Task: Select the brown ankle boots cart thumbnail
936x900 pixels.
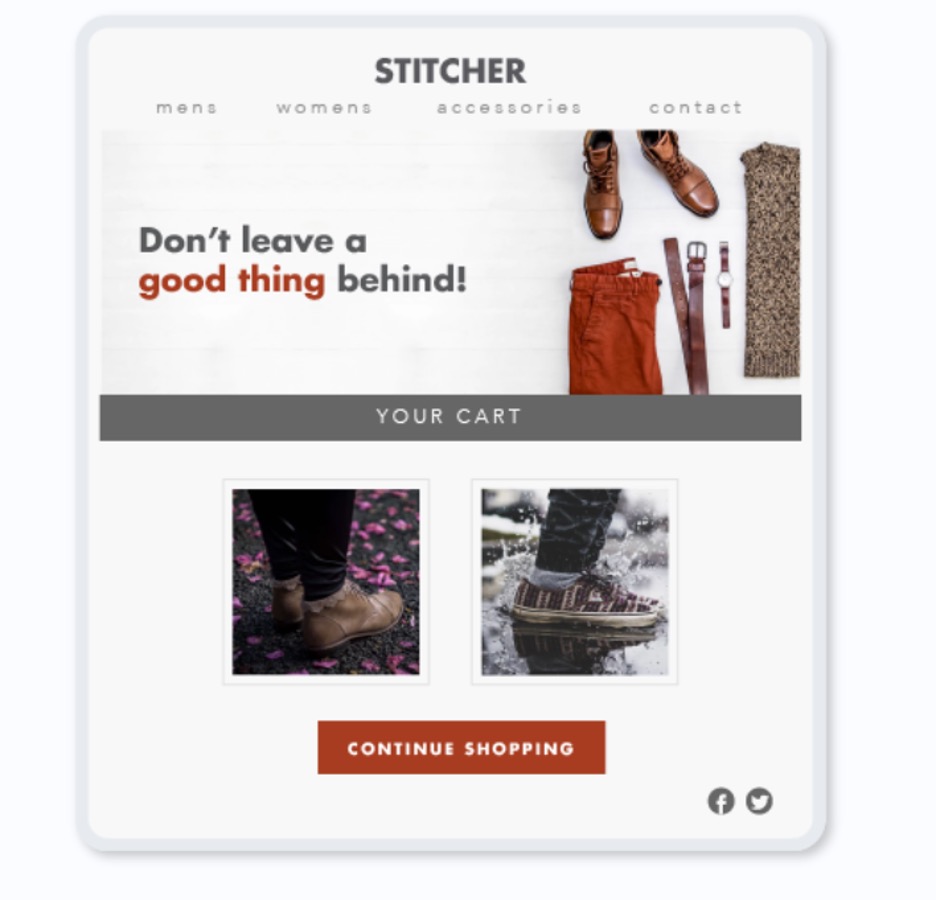Action: [x=326, y=582]
